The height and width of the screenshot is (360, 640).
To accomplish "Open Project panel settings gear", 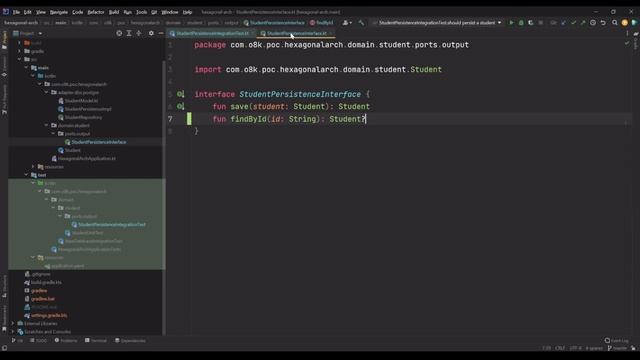I will [151, 33].
